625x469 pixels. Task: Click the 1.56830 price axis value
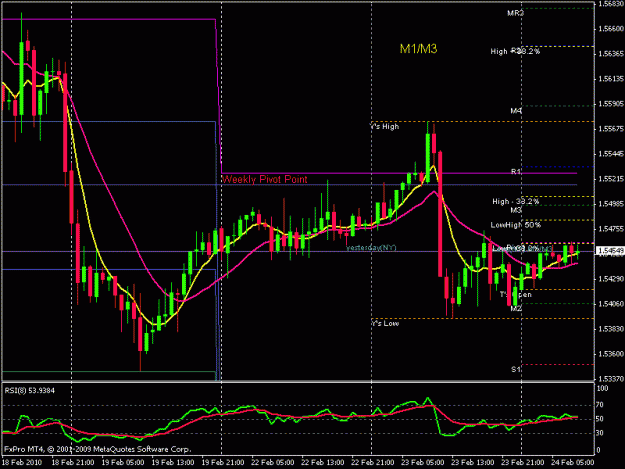611,4
